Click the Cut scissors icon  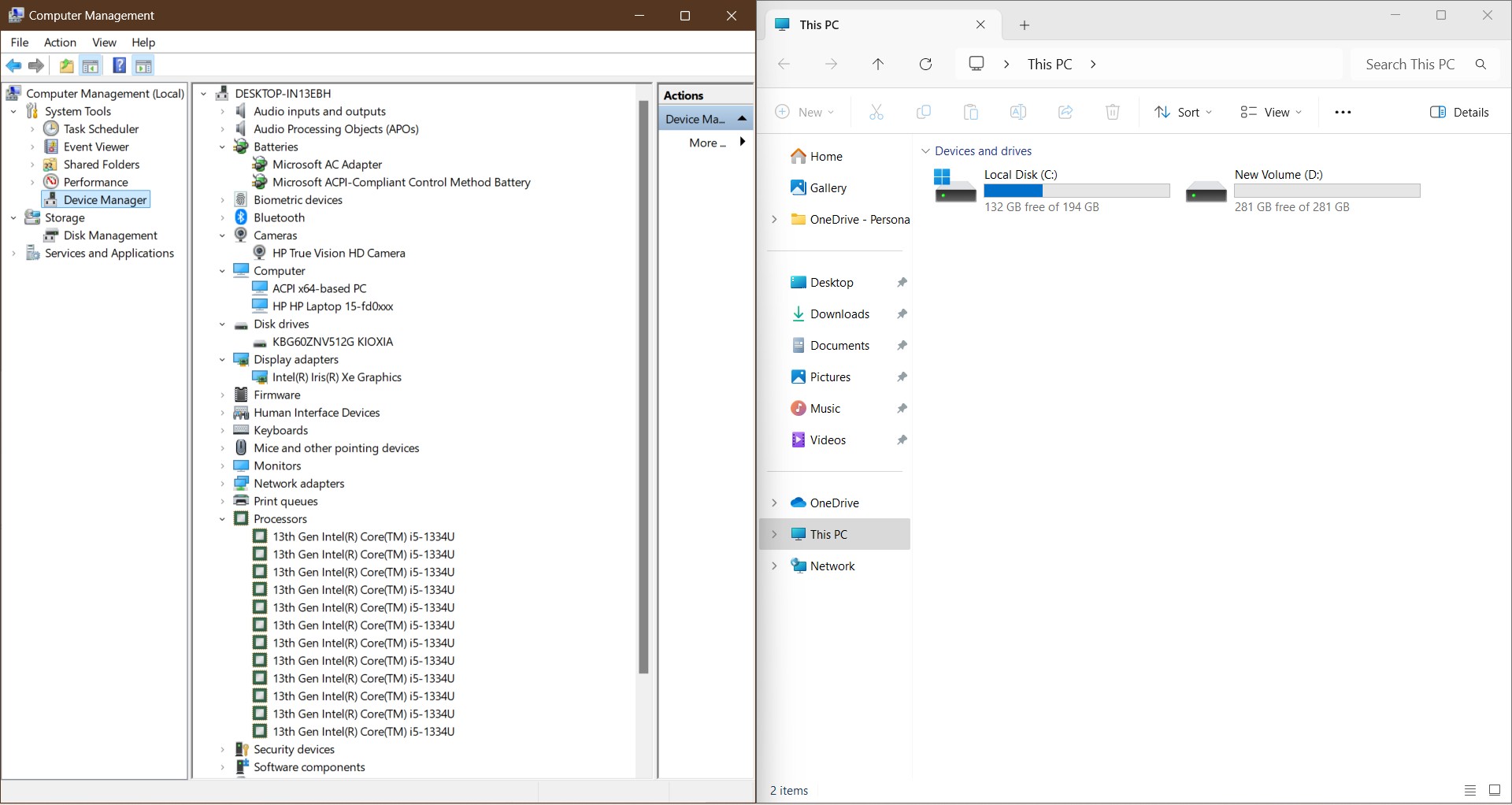pos(876,113)
